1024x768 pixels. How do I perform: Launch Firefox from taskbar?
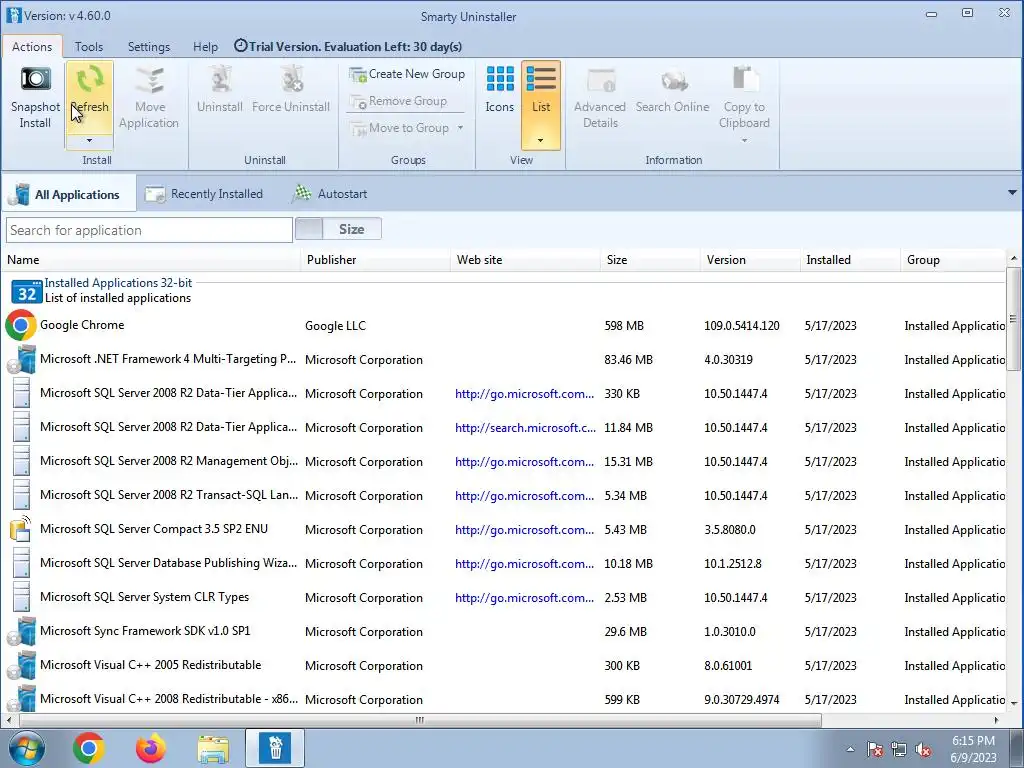click(x=151, y=748)
